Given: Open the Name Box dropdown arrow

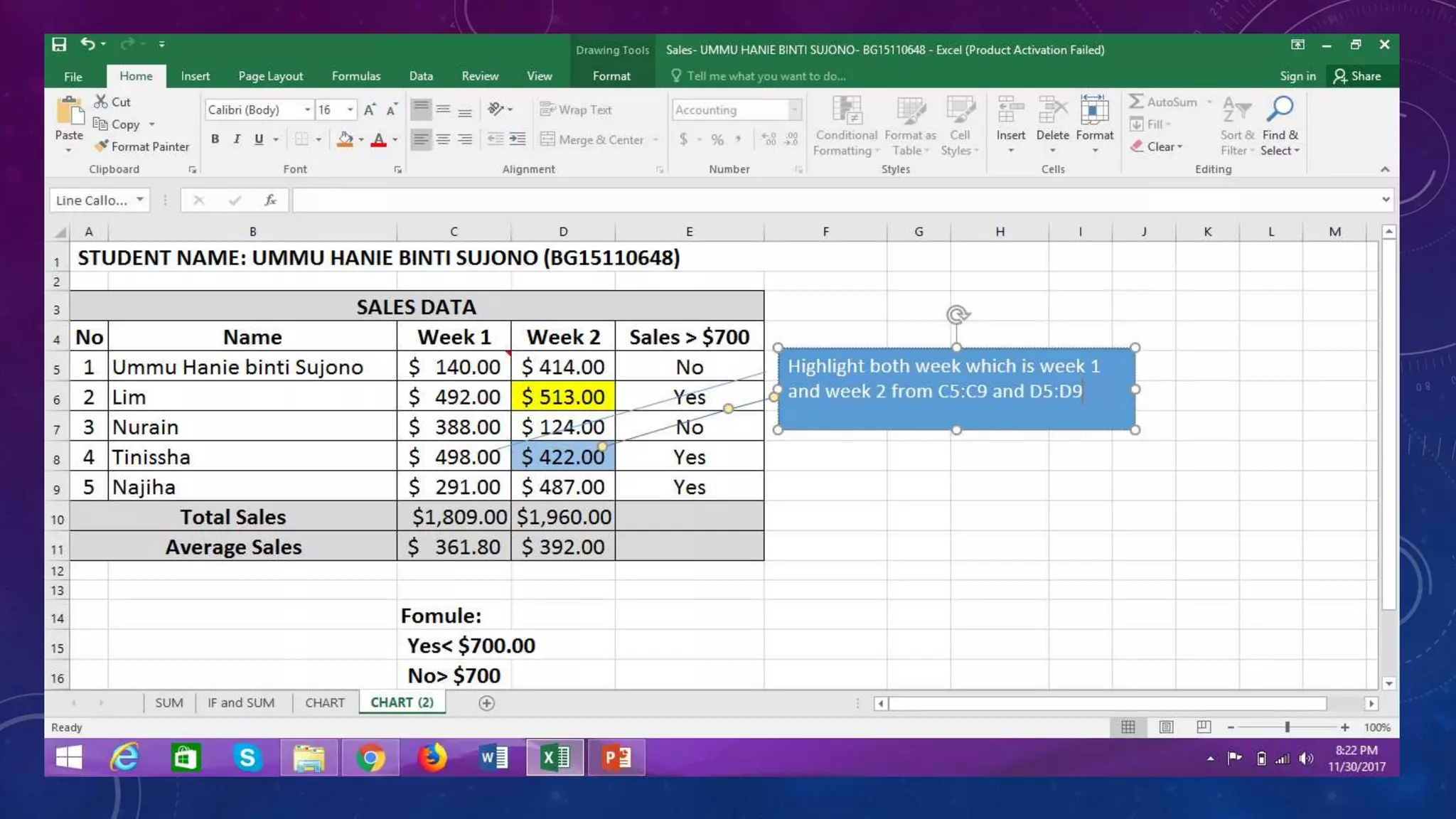Looking at the screenshot, I should point(140,200).
